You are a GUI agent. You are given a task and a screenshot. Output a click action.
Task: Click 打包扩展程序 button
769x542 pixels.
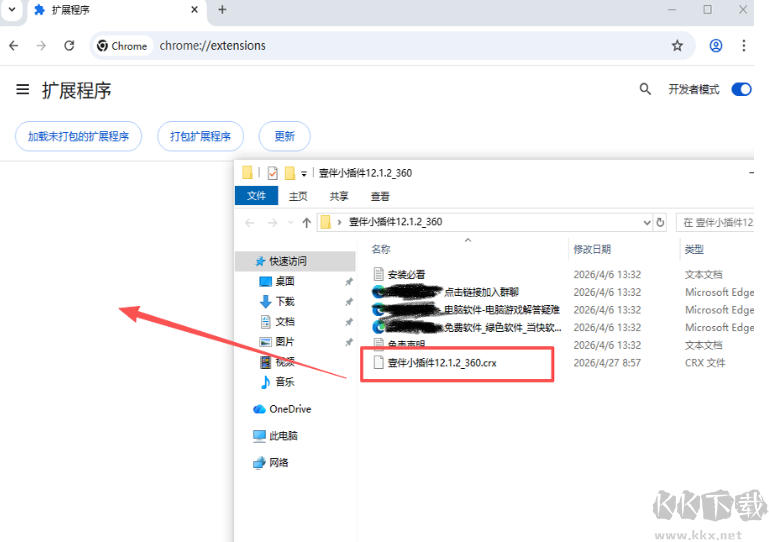[200, 136]
